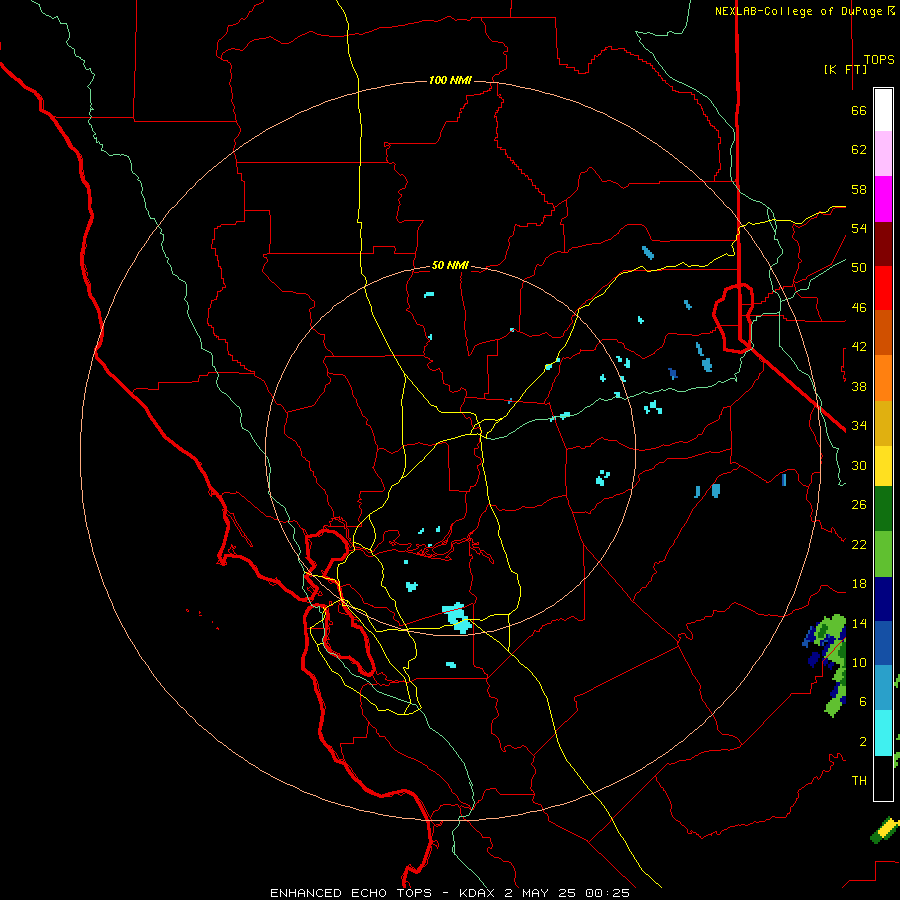Click the legend value "34"
This screenshot has width=900, height=900.
859,426
